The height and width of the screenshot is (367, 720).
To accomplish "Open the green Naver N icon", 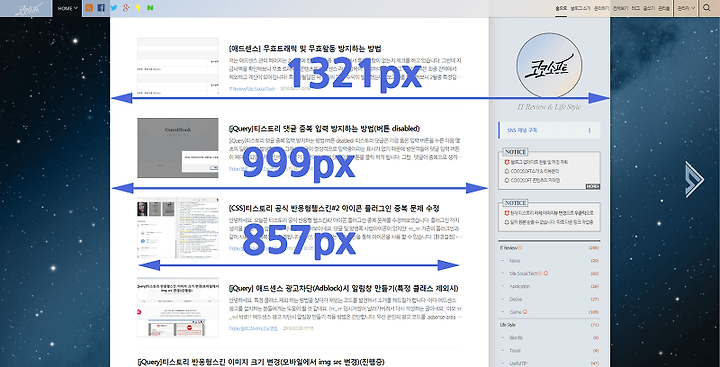I will coord(150,8).
